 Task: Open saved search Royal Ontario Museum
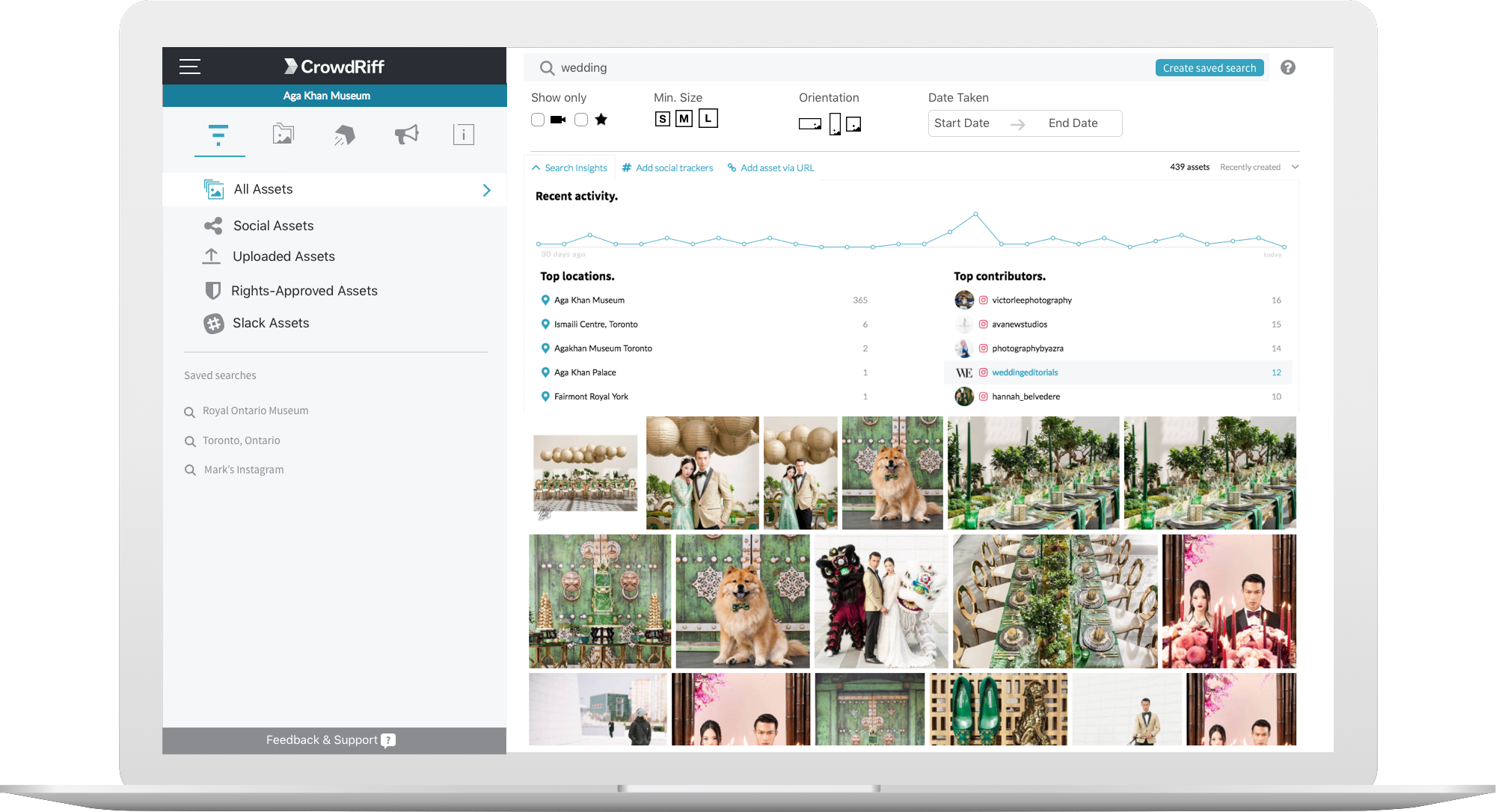tap(255, 410)
